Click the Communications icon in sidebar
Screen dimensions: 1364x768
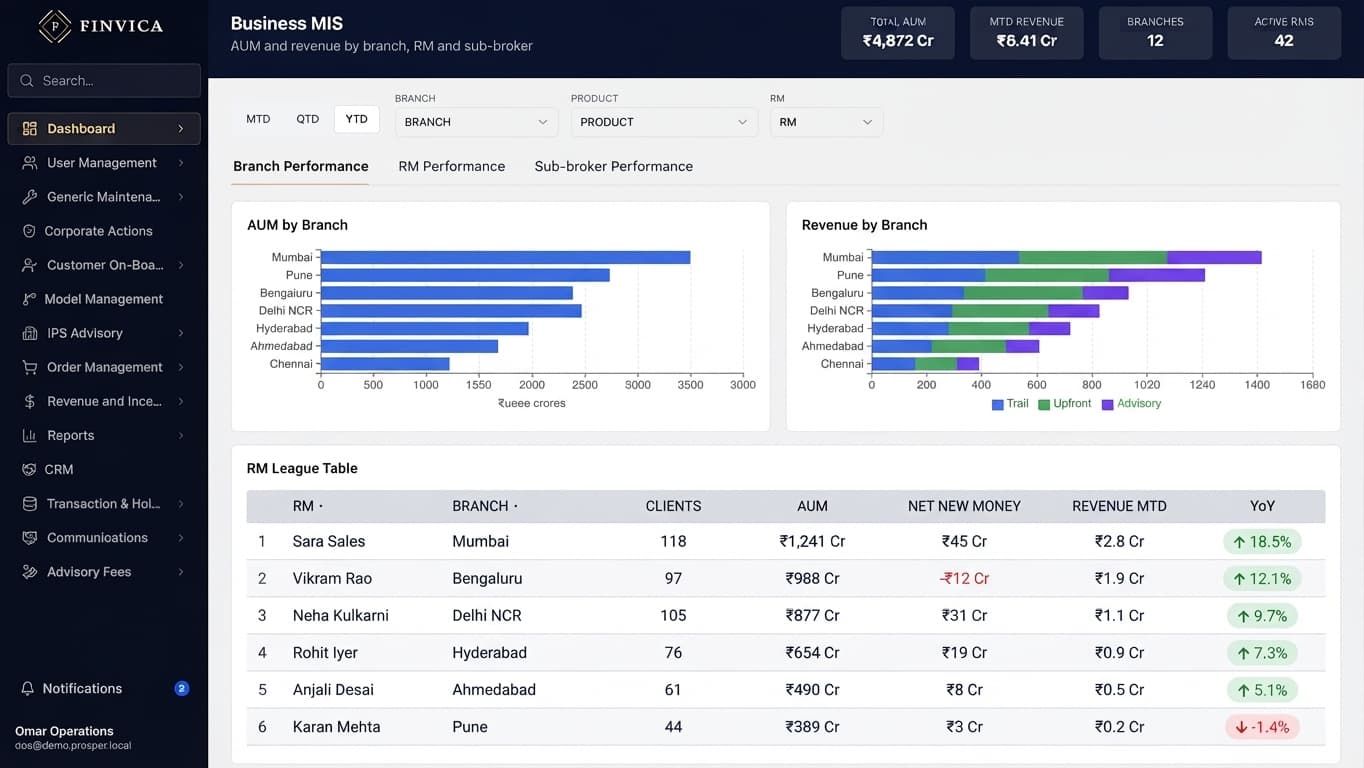29,538
